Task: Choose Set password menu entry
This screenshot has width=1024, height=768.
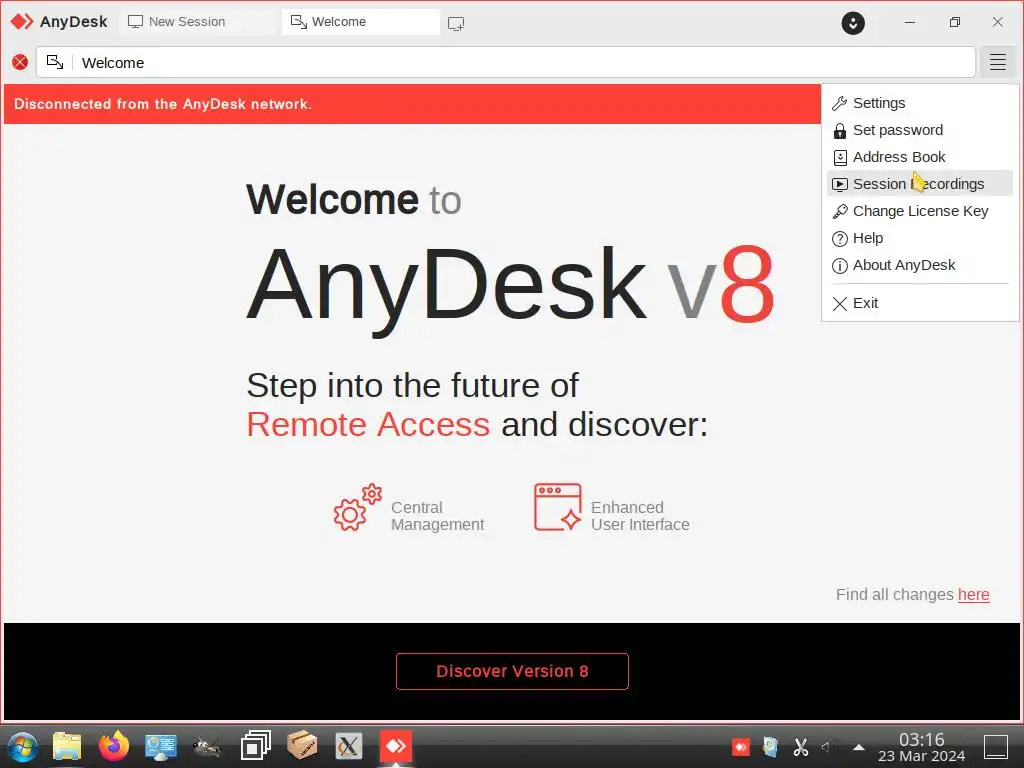Action: pos(920,130)
